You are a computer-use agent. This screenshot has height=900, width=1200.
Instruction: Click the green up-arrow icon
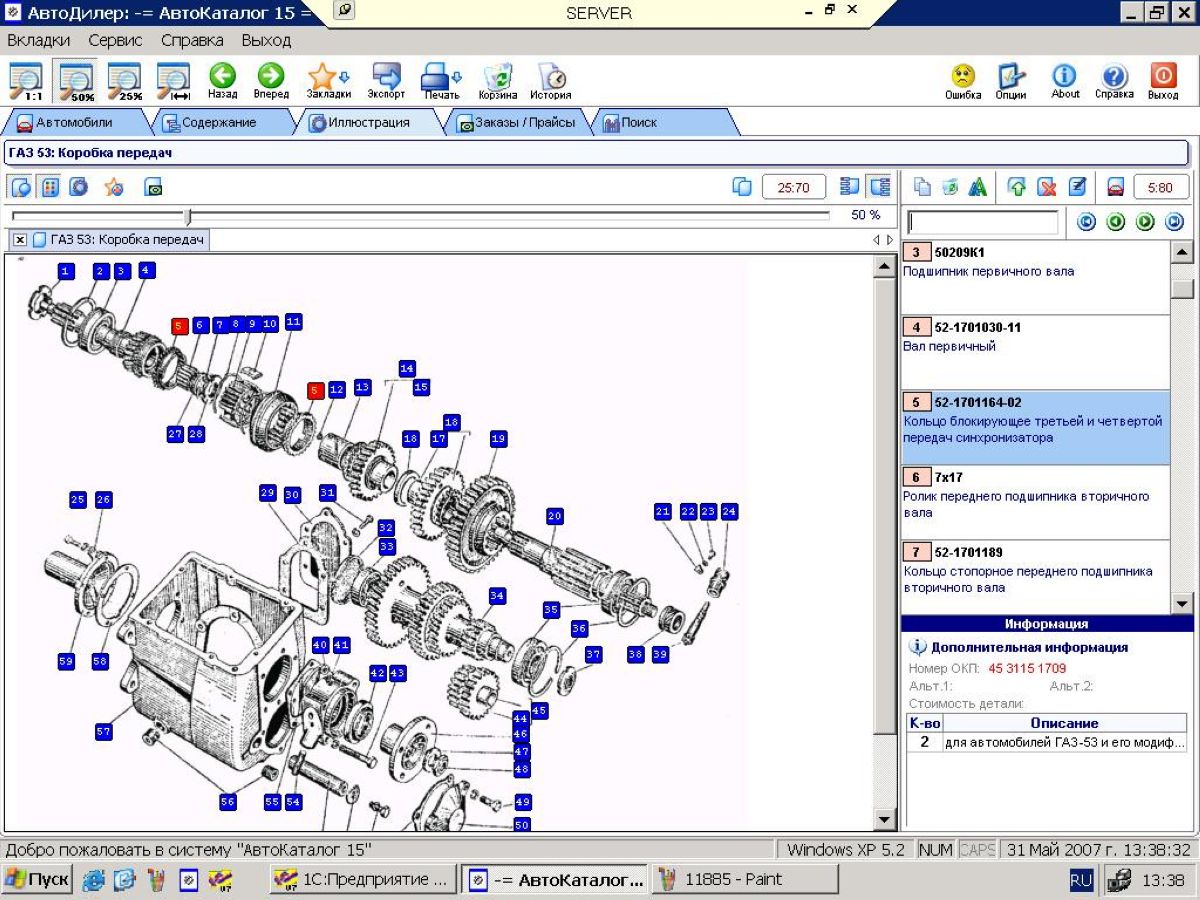[x=1017, y=186]
